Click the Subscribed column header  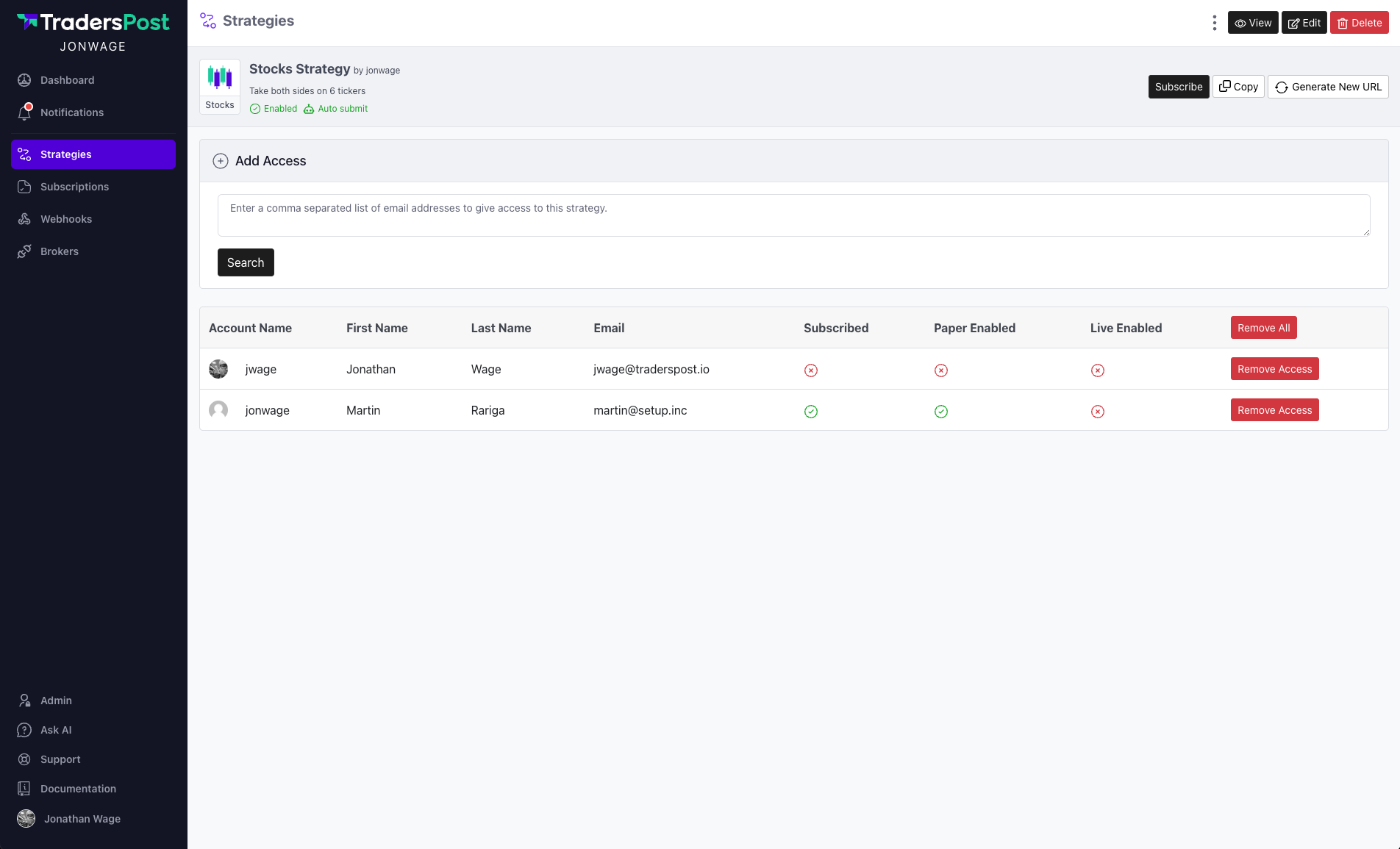click(836, 328)
